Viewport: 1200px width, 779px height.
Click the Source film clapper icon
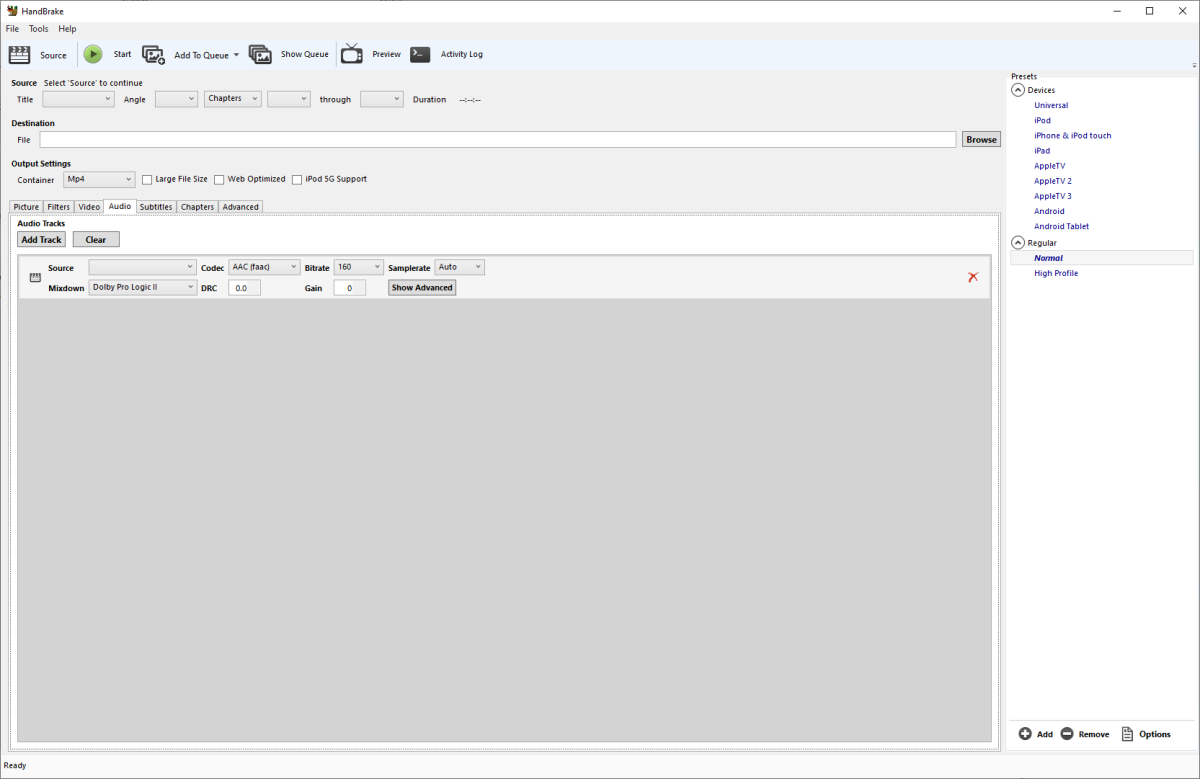pos(19,55)
